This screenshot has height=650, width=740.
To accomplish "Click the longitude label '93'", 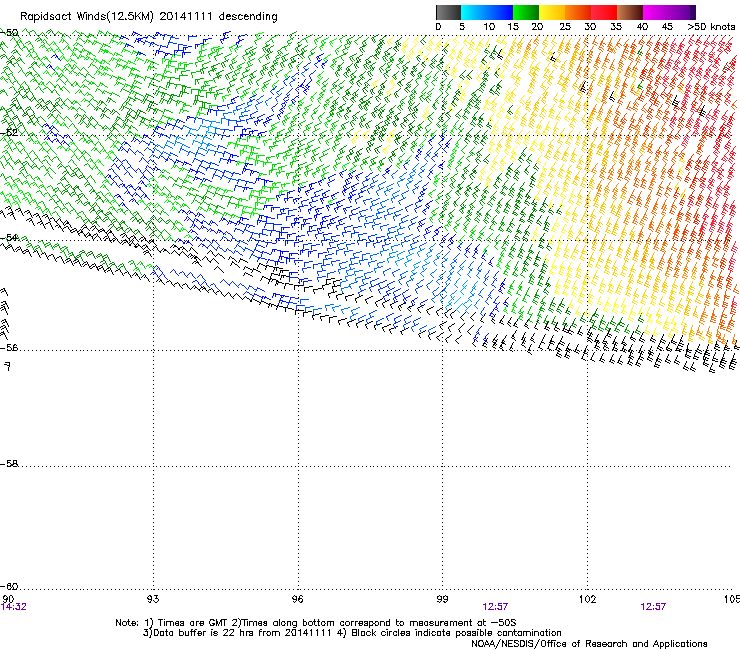I will pyautogui.click(x=153, y=599).
